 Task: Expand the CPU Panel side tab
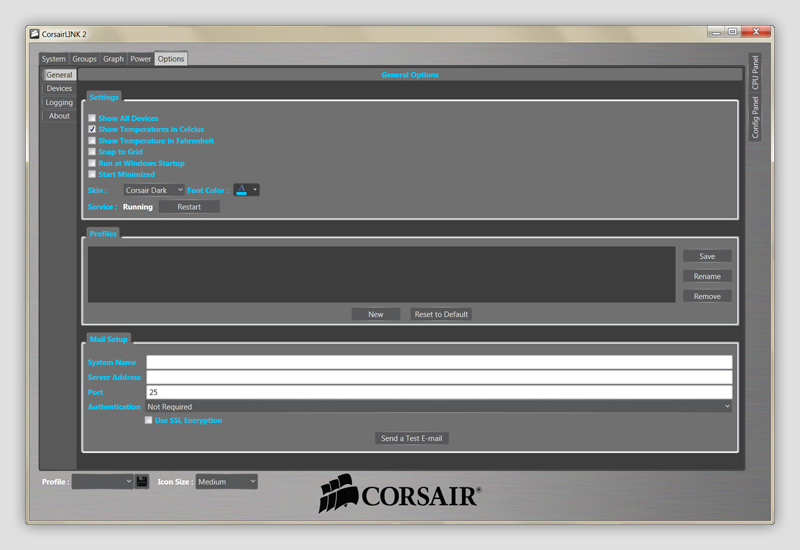tap(755, 72)
